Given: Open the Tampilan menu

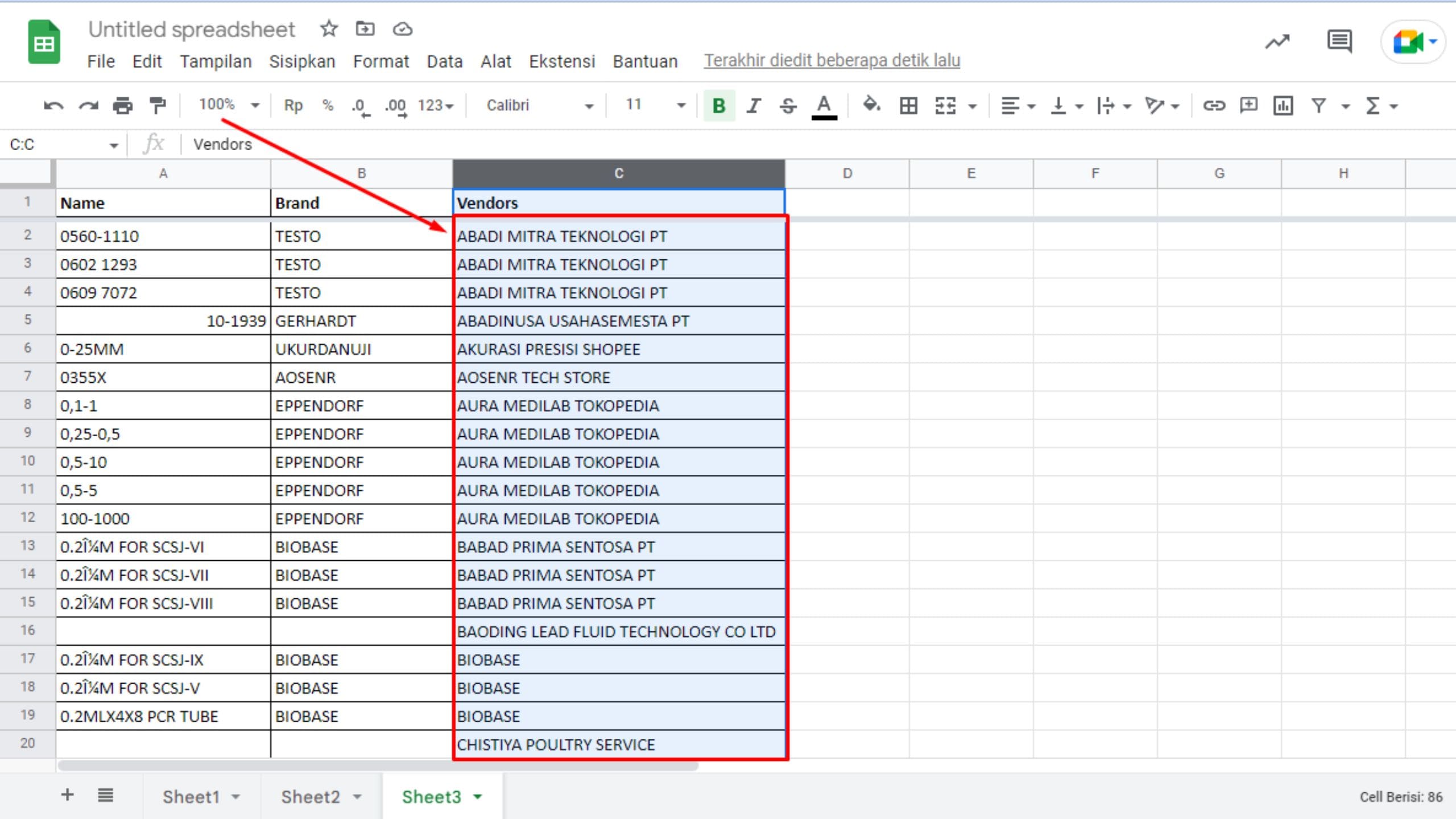Looking at the screenshot, I should tap(216, 61).
